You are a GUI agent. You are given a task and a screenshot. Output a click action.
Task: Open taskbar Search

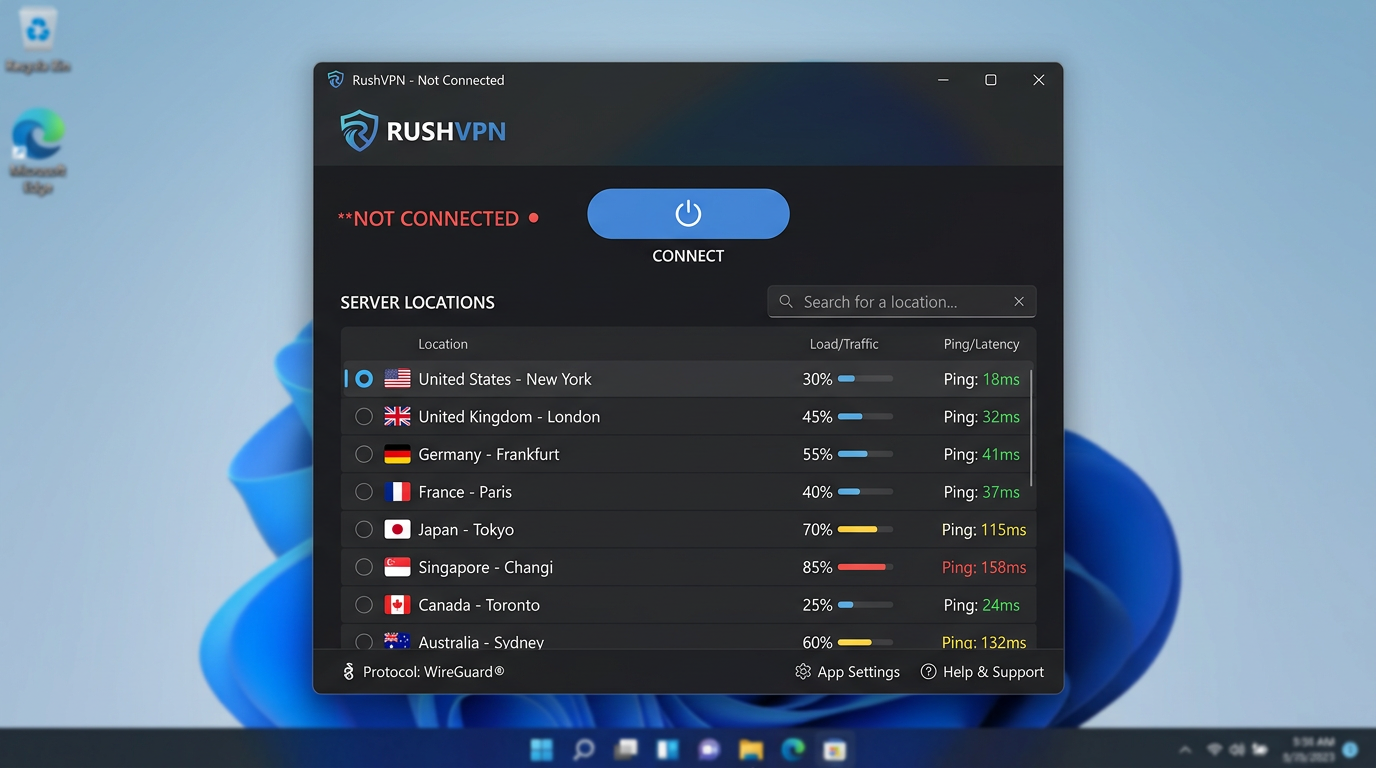click(x=584, y=749)
